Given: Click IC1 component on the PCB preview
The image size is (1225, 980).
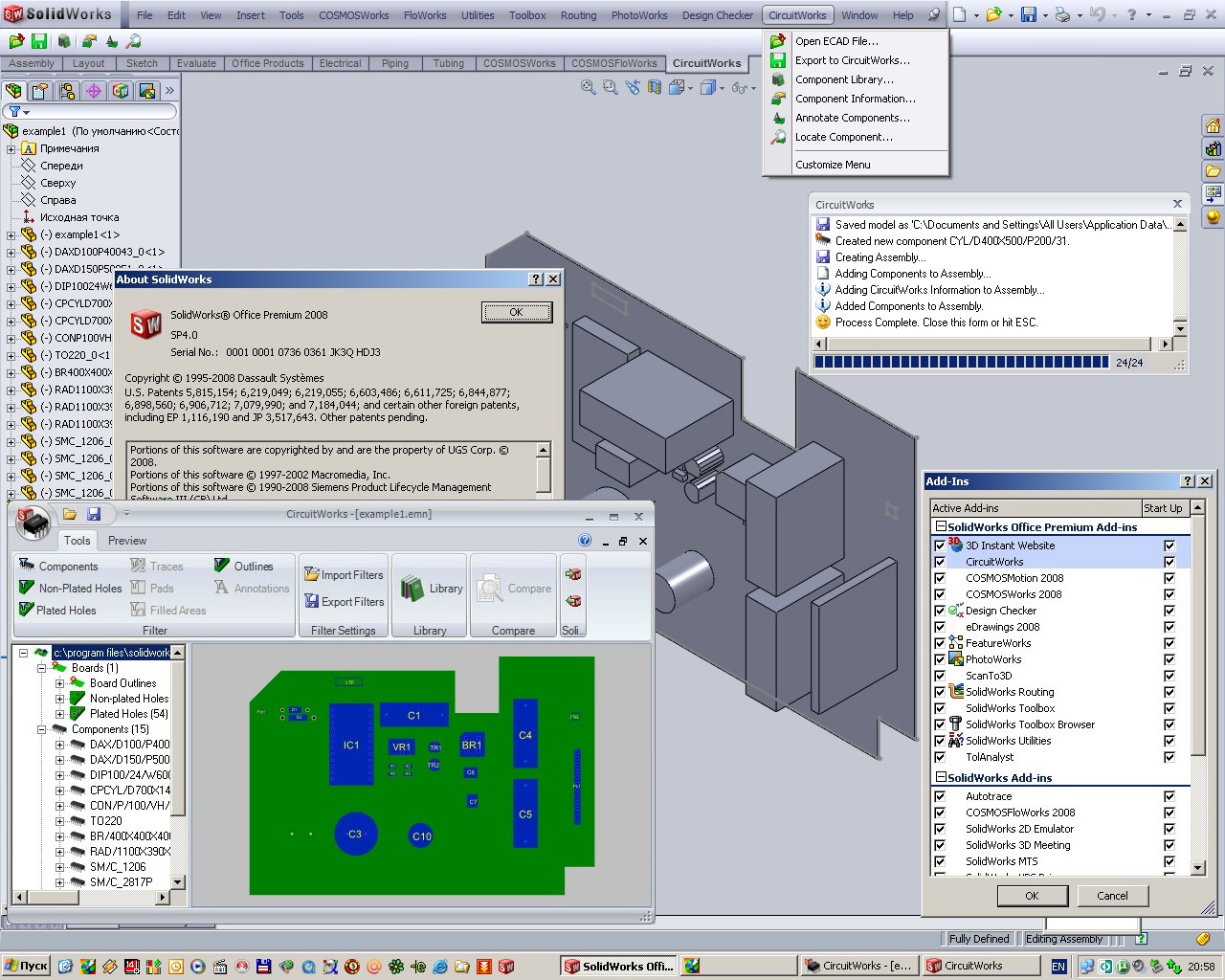Looking at the screenshot, I should tap(351, 745).
